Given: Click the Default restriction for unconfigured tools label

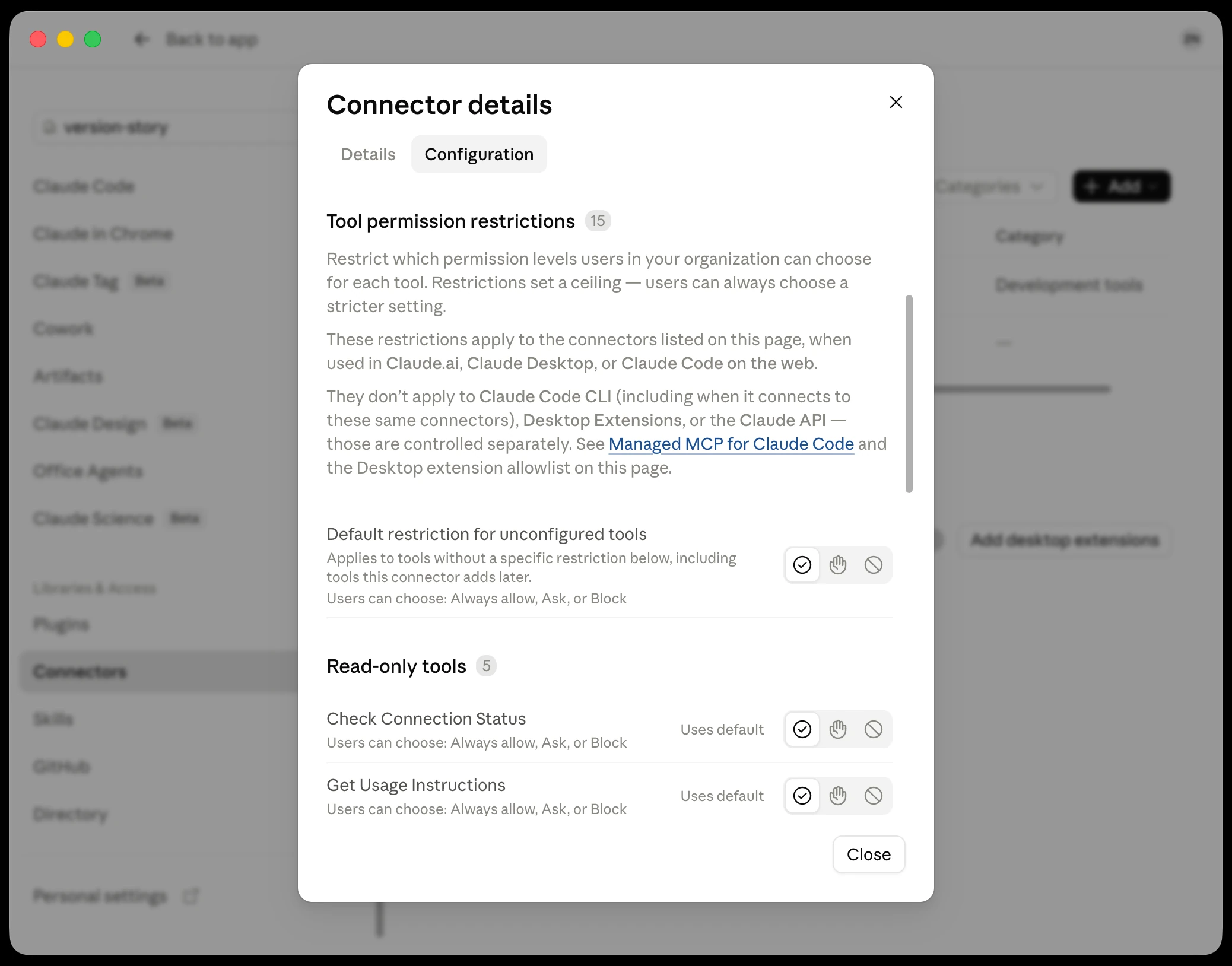Looking at the screenshot, I should pyautogui.click(x=487, y=534).
